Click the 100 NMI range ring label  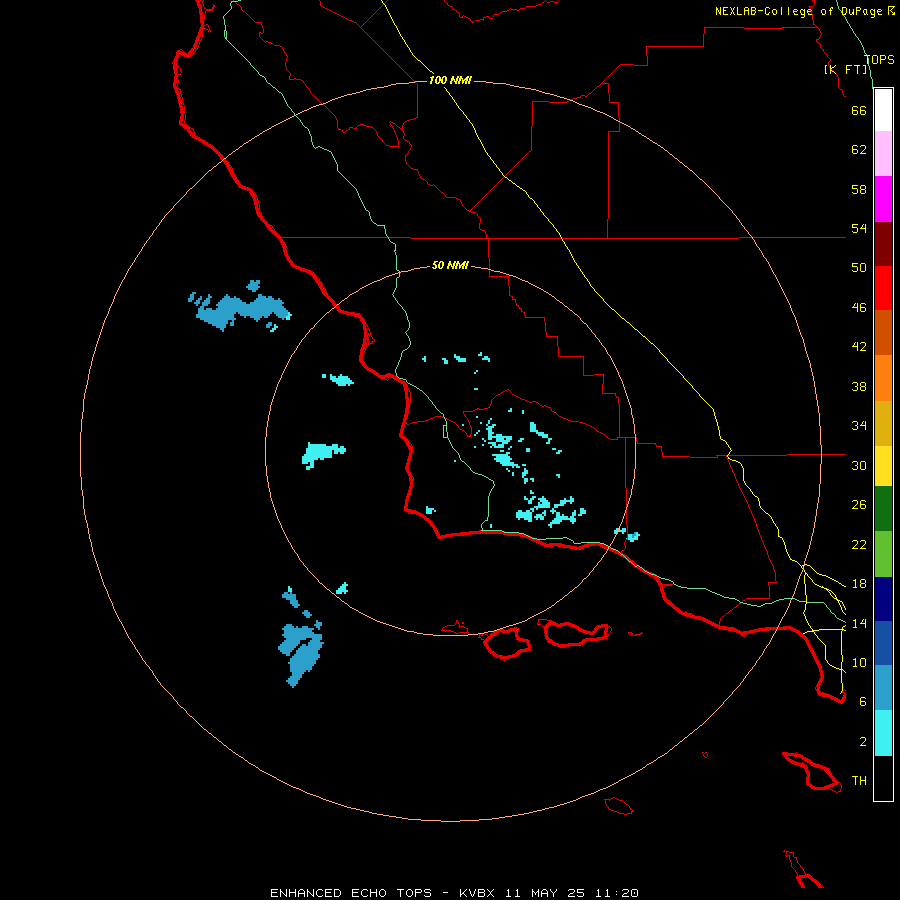[x=450, y=80]
